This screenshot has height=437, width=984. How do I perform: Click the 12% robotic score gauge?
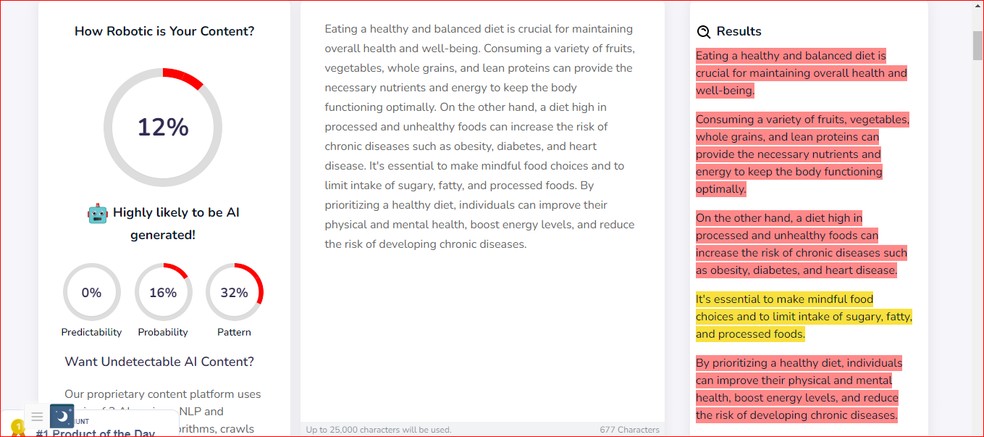pos(164,127)
